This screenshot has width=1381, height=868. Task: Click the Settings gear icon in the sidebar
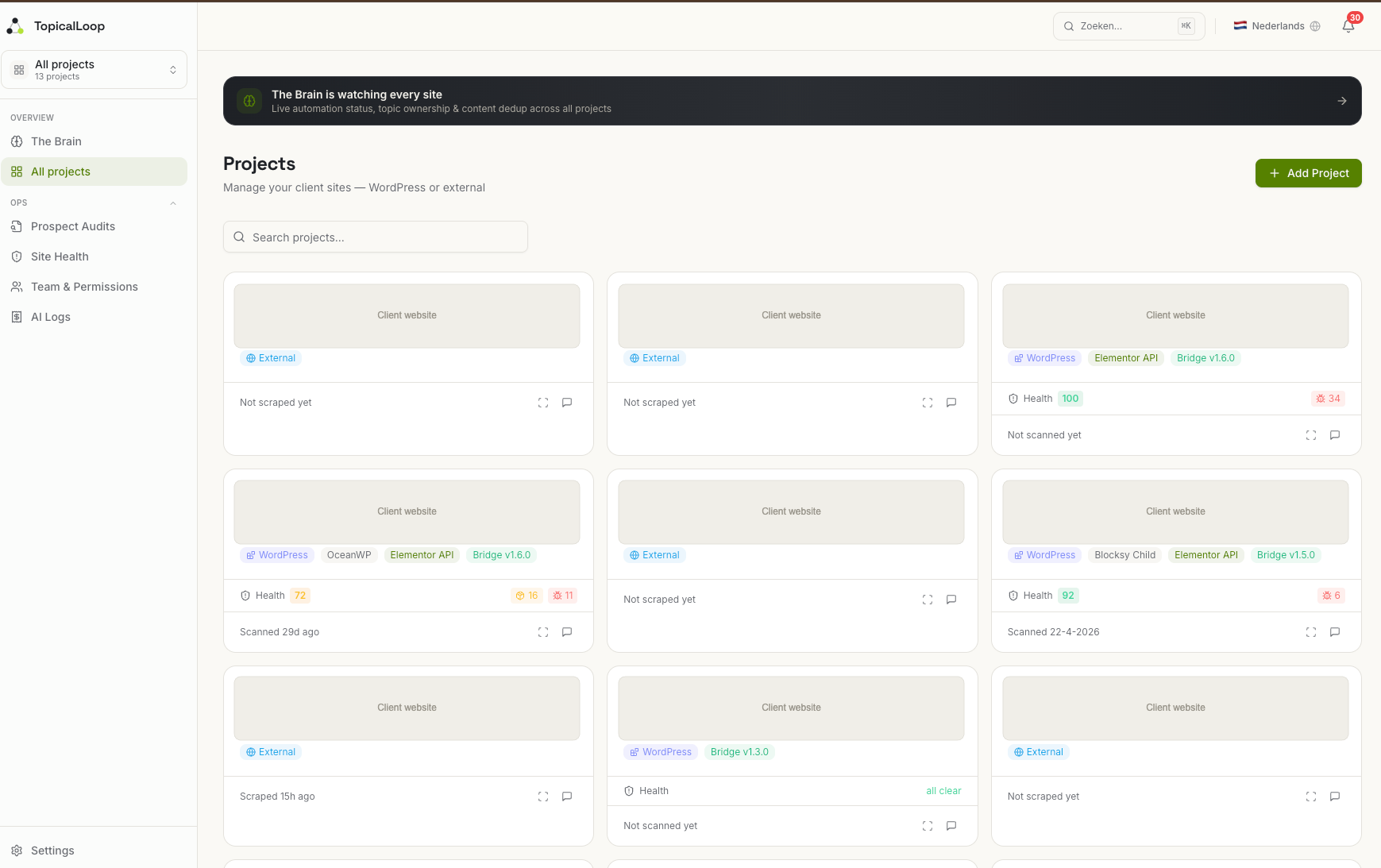(17, 851)
